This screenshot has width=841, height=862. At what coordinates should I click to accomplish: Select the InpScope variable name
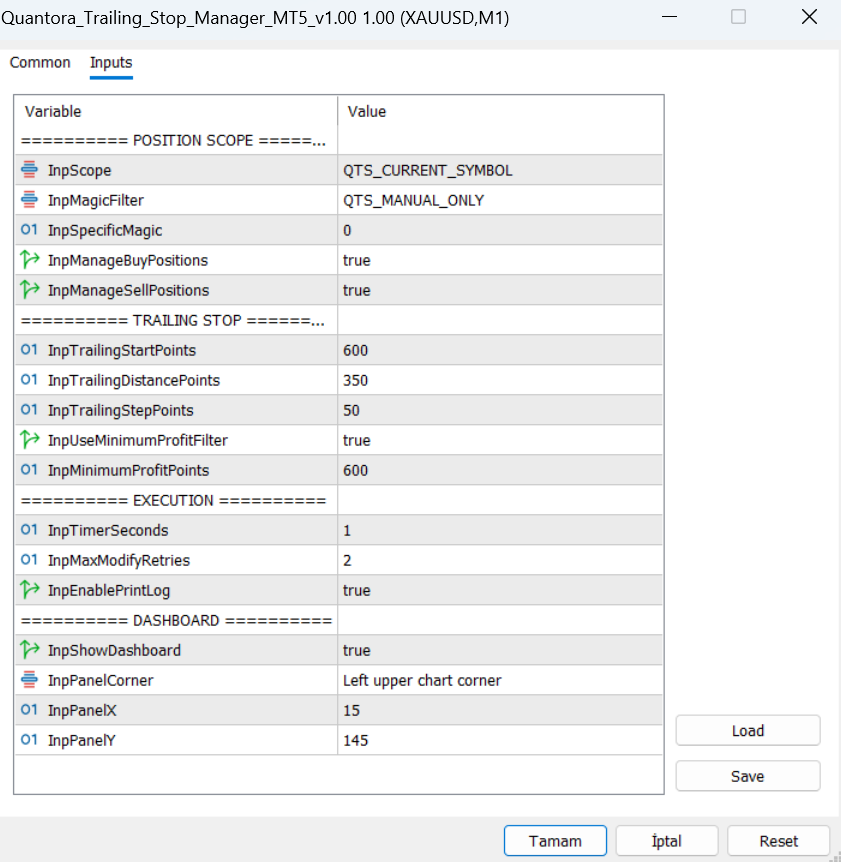79,170
